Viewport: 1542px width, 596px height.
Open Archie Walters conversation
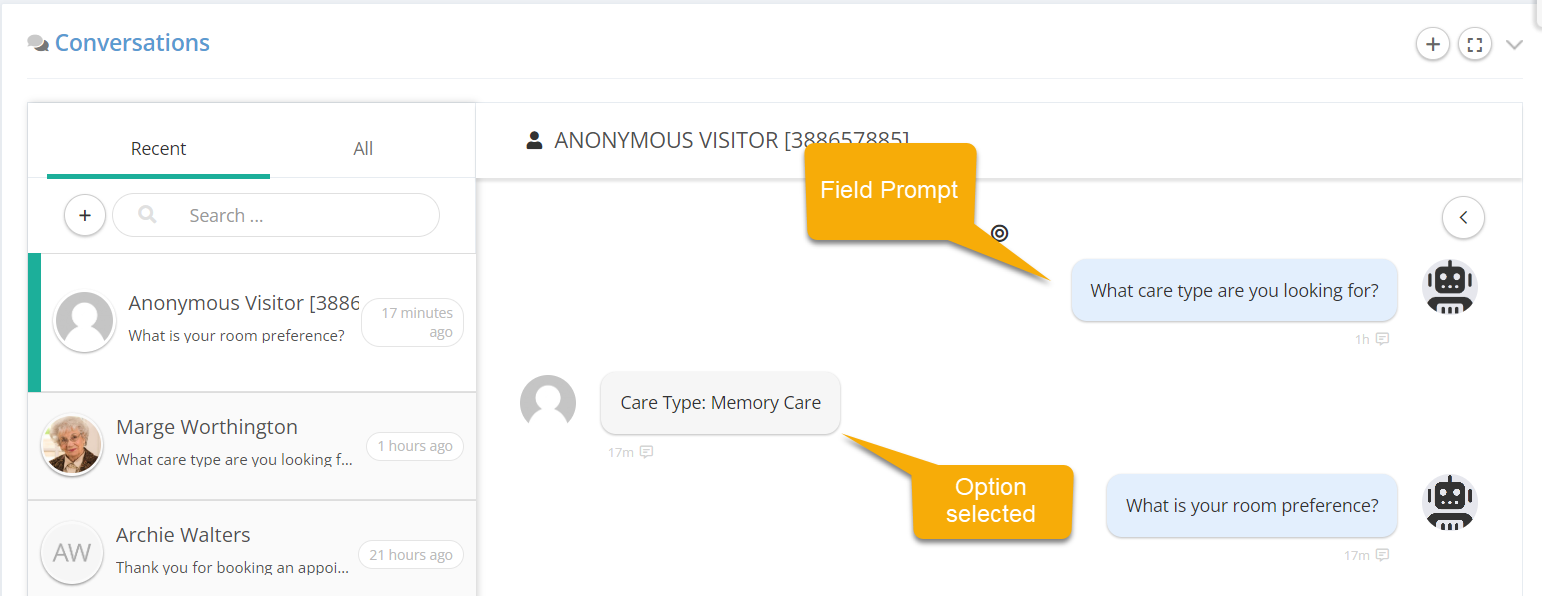252,548
